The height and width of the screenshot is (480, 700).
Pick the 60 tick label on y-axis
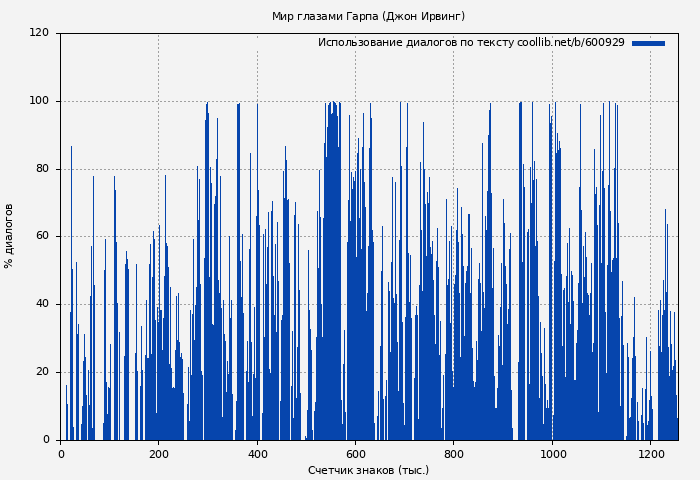(x=42, y=237)
